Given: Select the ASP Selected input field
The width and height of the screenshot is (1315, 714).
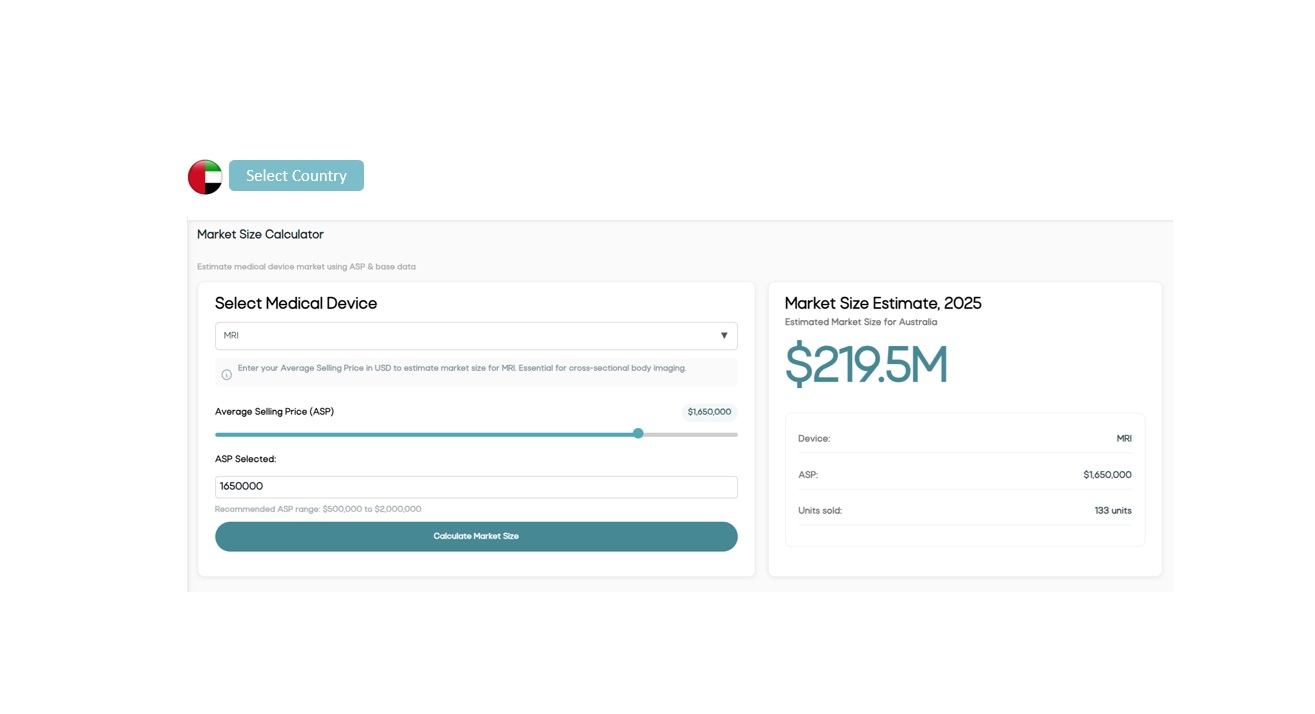Looking at the screenshot, I should [476, 486].
